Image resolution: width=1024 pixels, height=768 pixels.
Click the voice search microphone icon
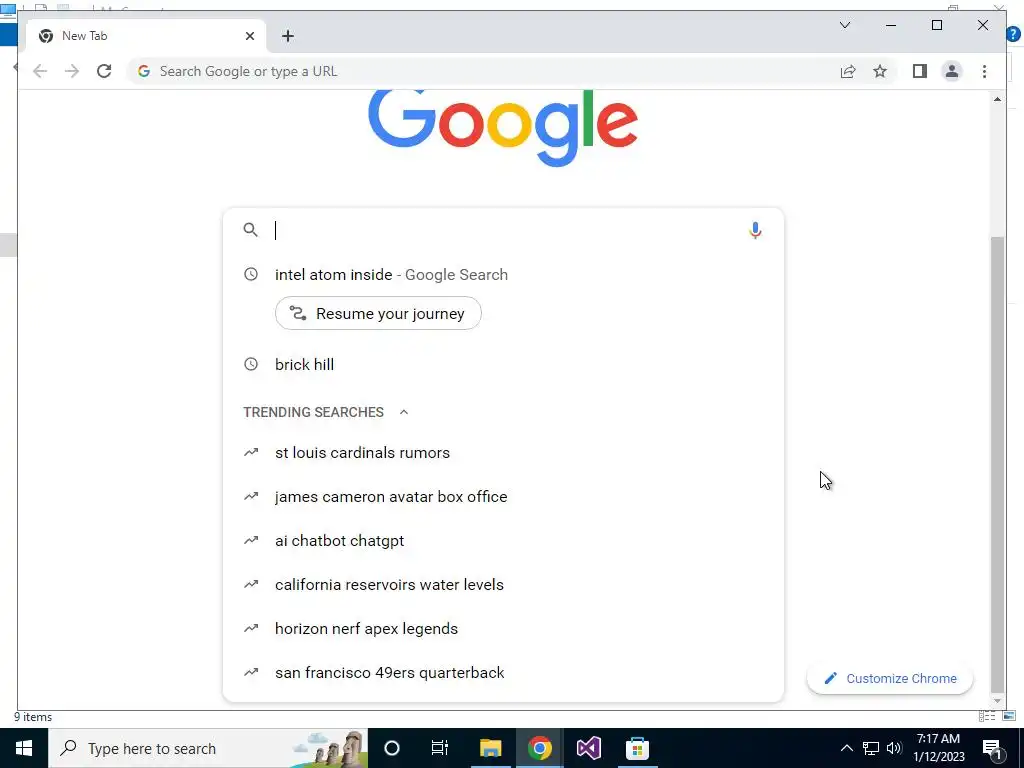(x=755, y=231)
